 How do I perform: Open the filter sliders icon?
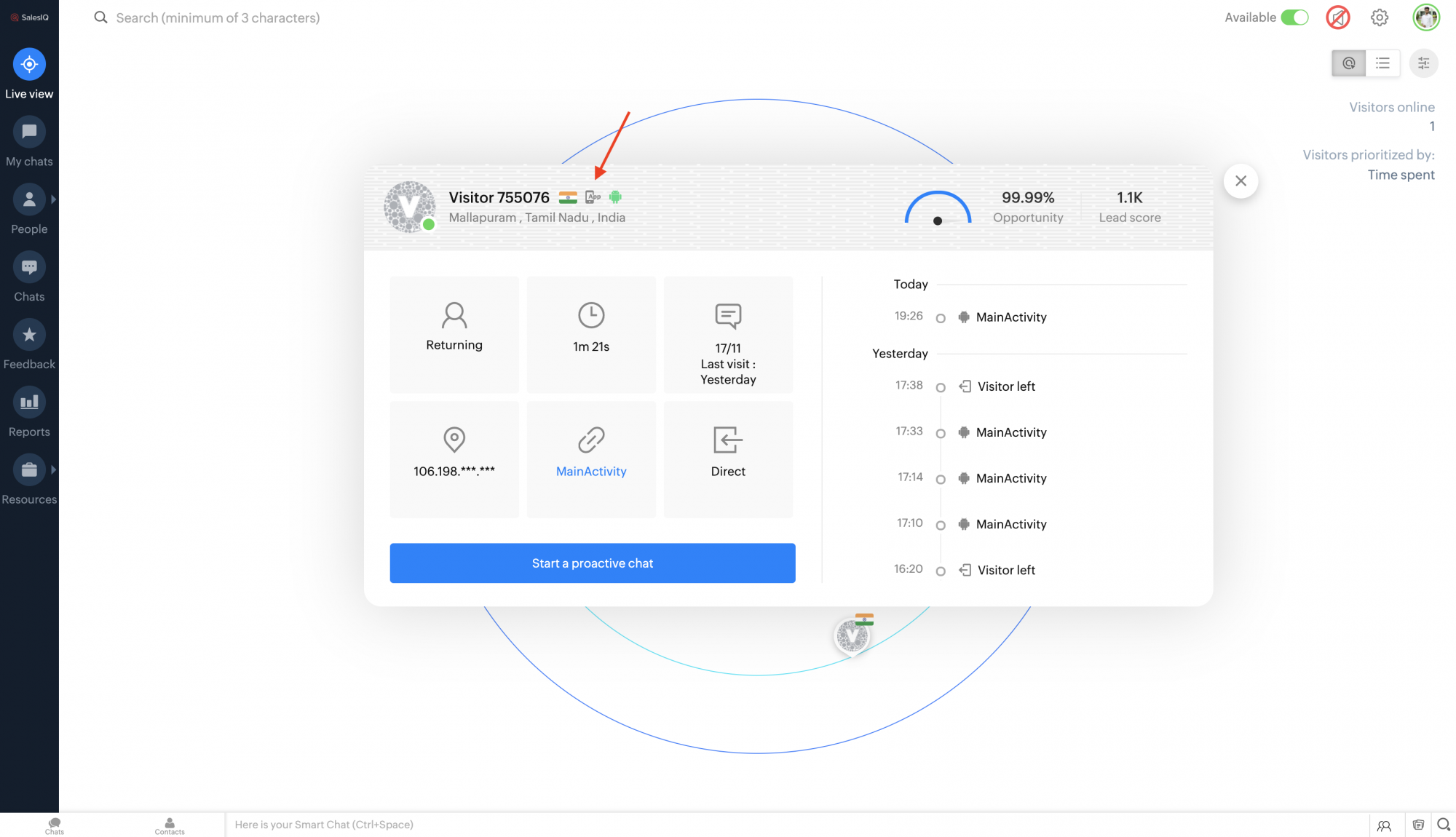(x=1423, y=63)
